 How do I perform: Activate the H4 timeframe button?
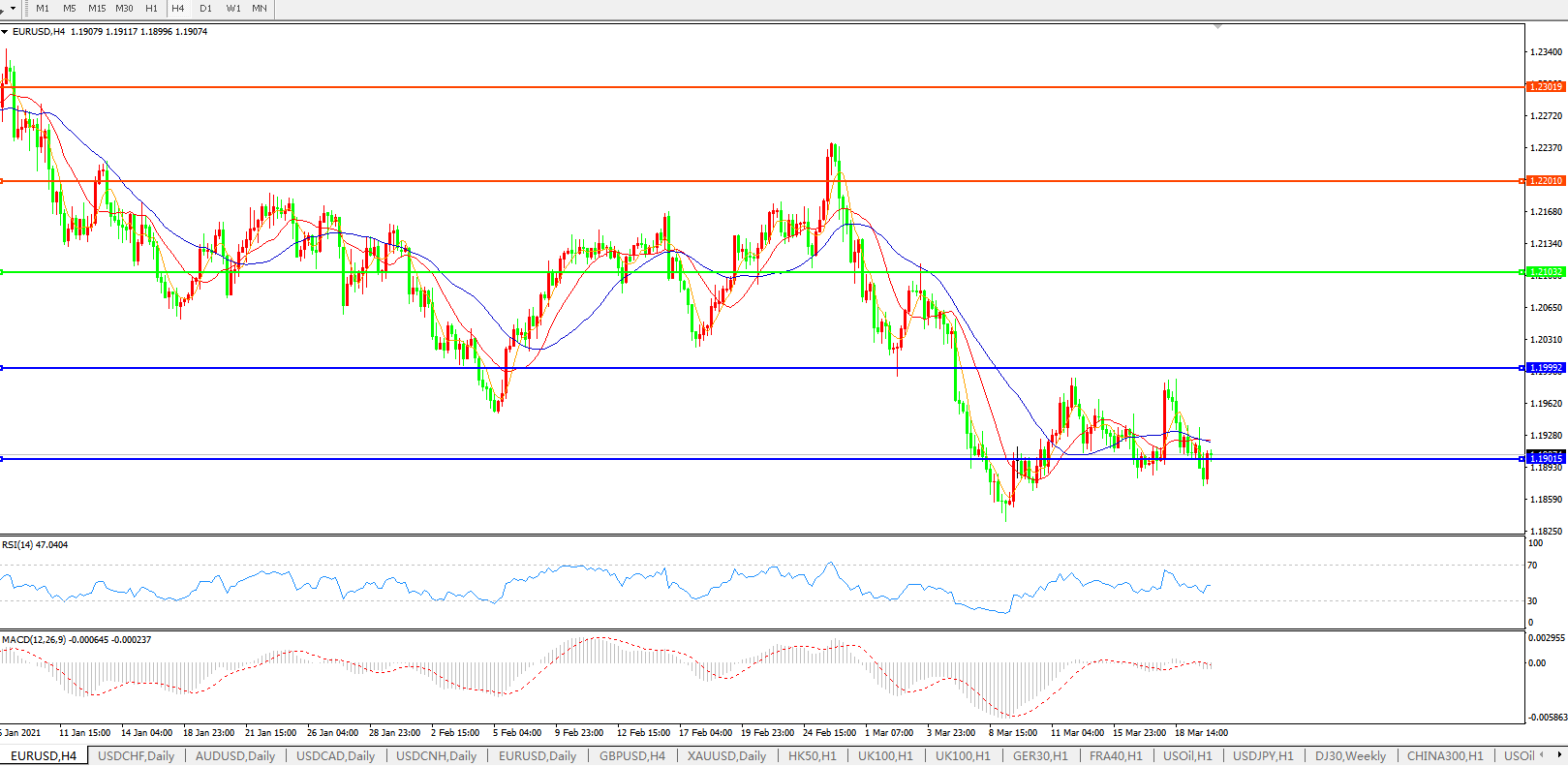coord(178,9)
